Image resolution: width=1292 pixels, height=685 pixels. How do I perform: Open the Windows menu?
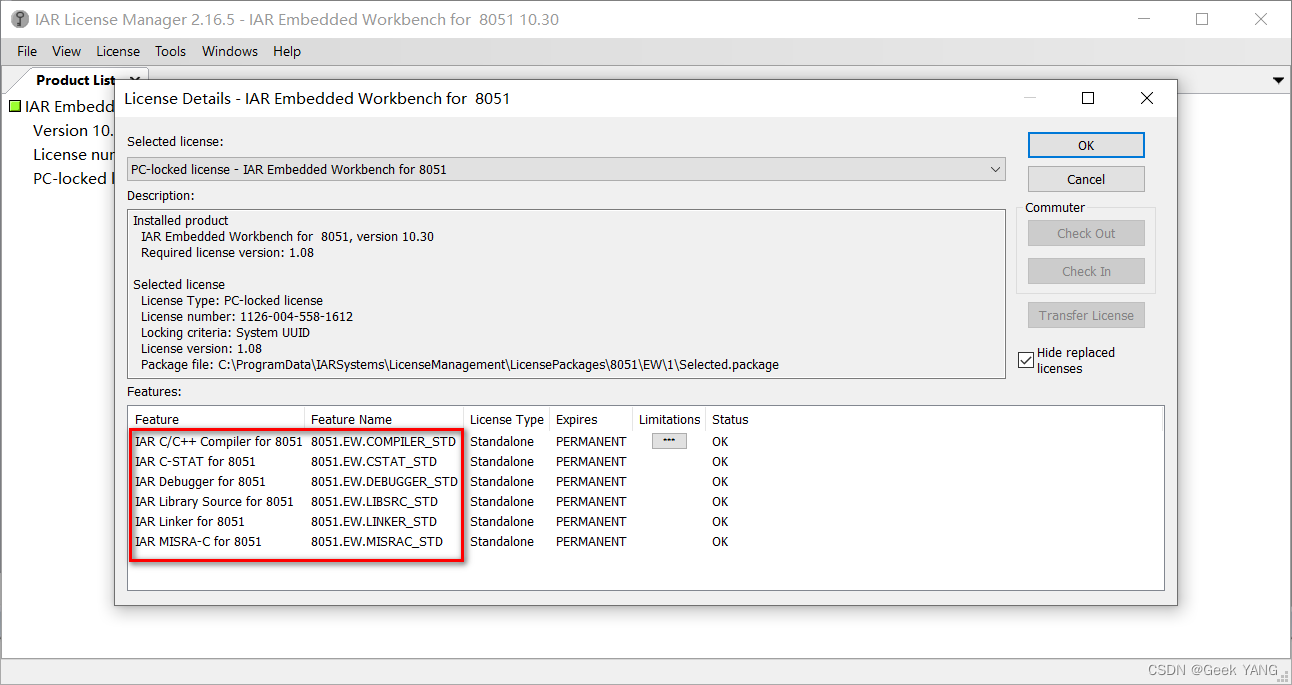point(230,51)
